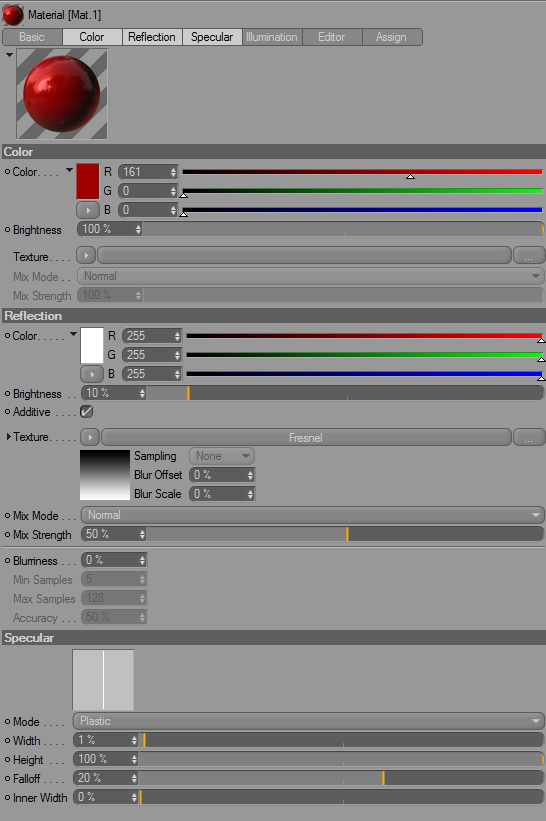The image size is (546, 821).
Task: Open the Specular tab
Action: tap(212, 37)
